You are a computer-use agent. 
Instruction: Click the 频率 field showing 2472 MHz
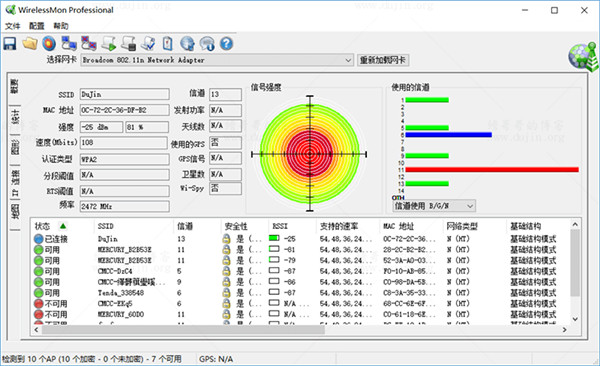(124, 207)
